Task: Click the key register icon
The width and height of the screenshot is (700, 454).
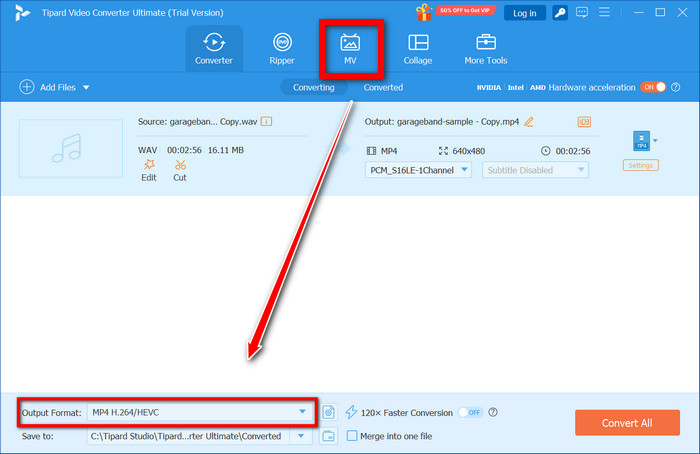Action: (560, 12)
